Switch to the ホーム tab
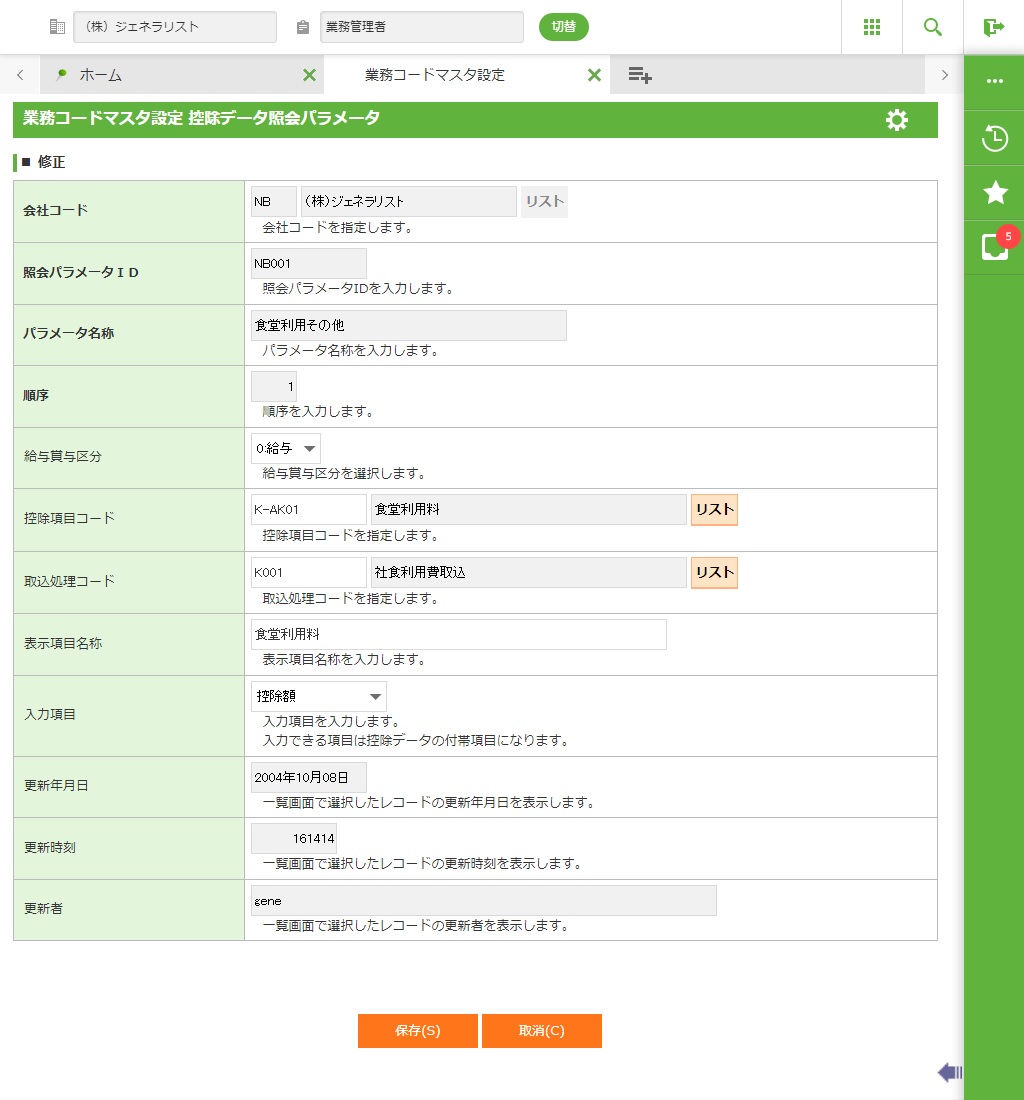The image size is (1024, 1100). coord(170,75)
